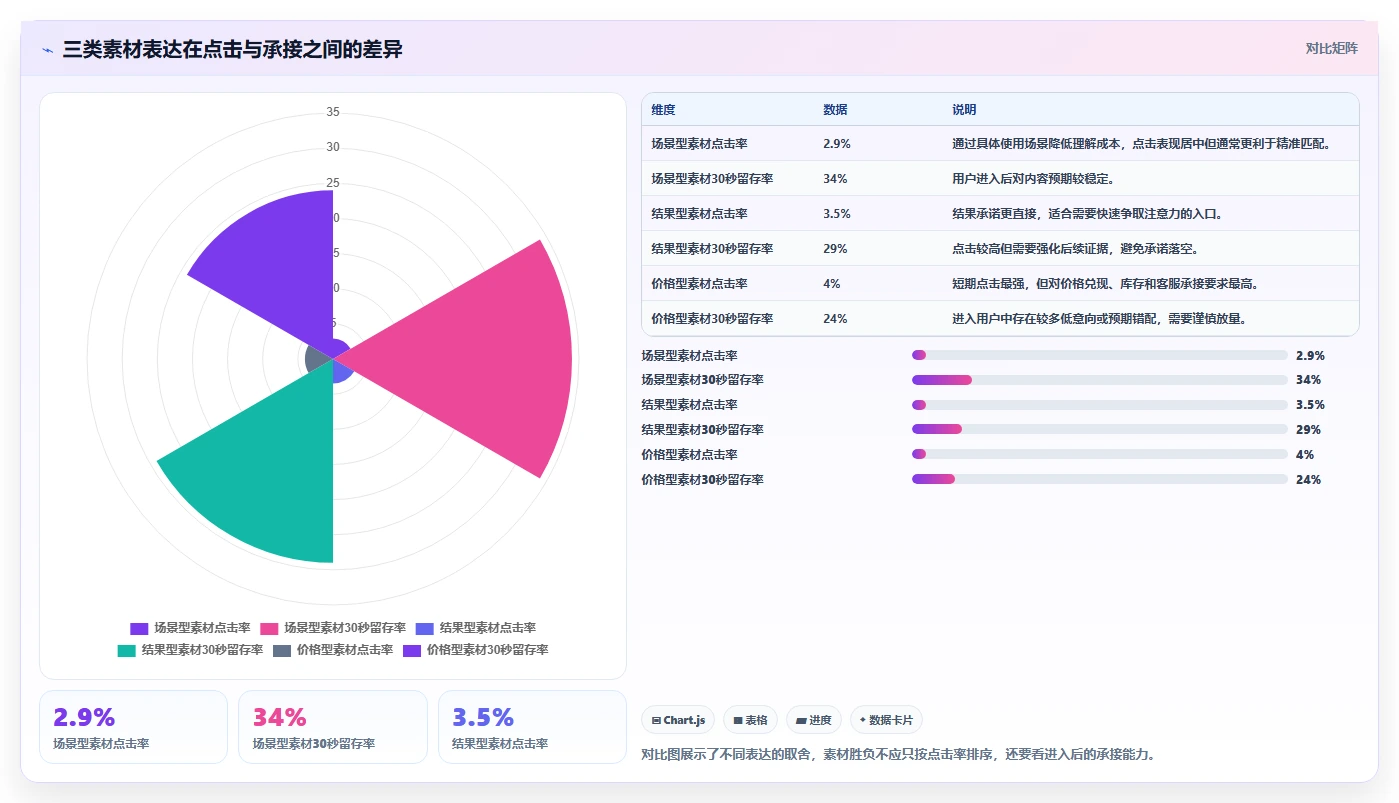Click the 4% table cell
The image size is (1399, 803).
[x=832, y=284]
